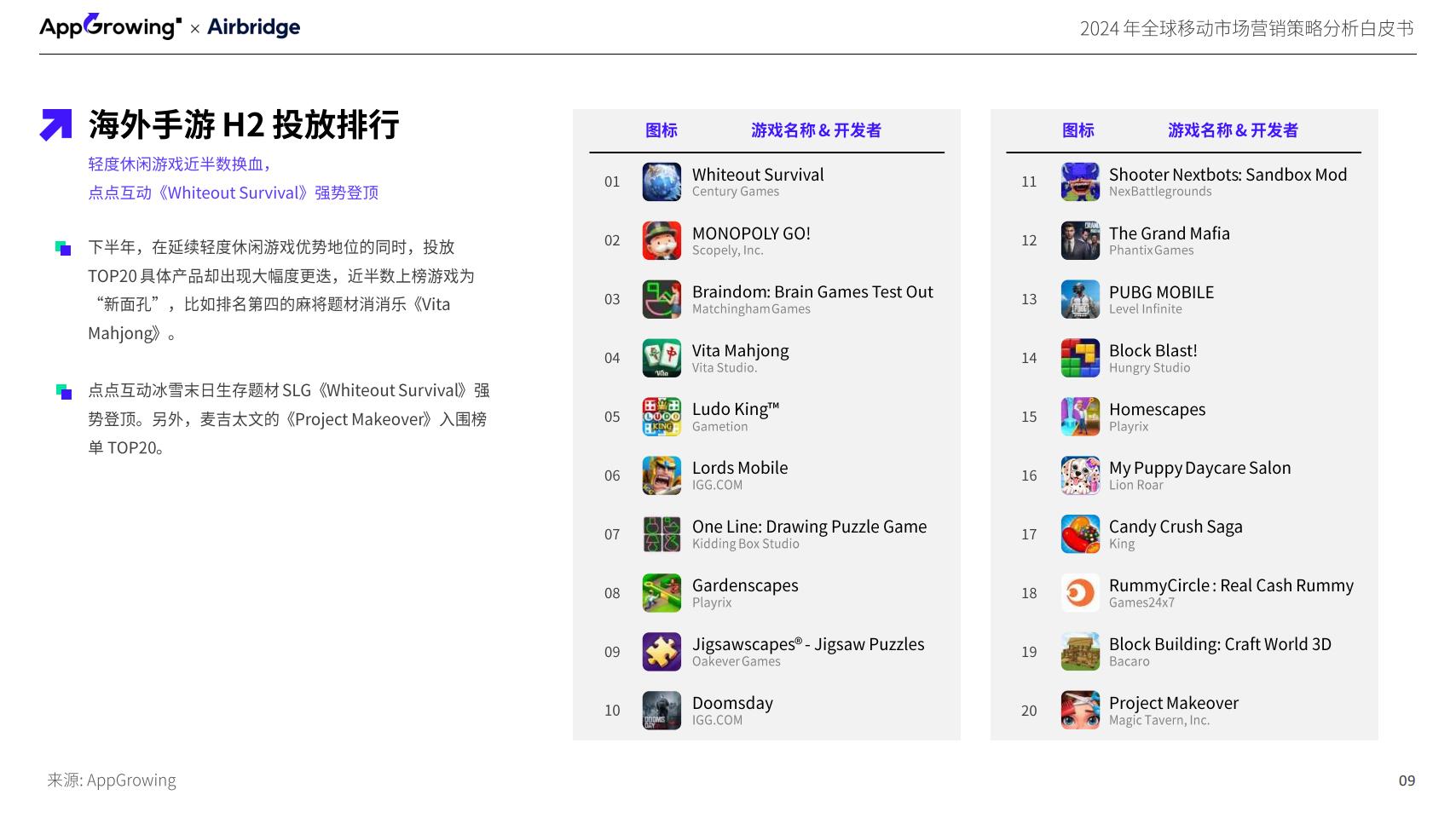Click the Candy Crush Saga icon
Viewport: 1456px width, 818px height.
[1080, 534]
